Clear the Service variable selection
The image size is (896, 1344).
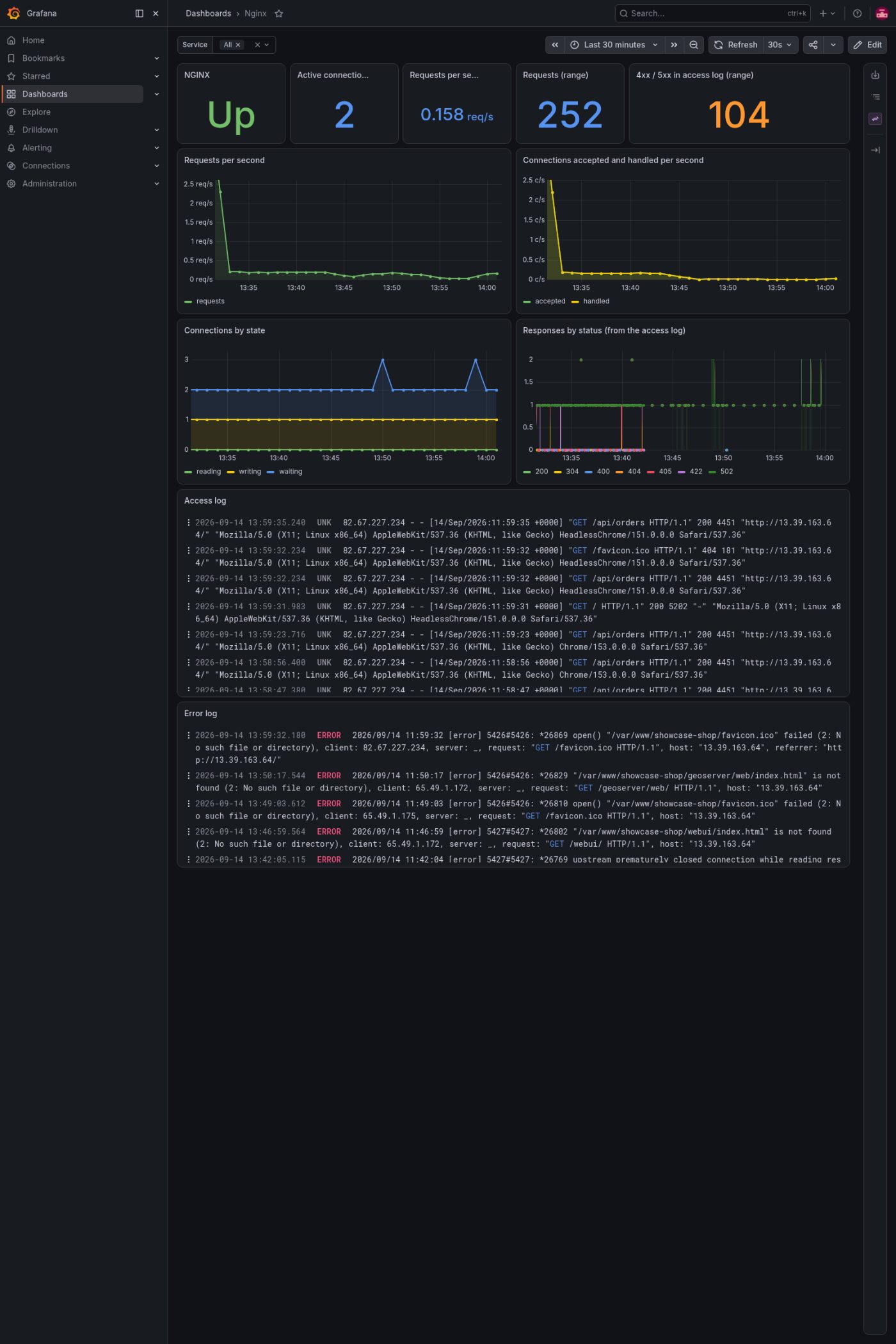pyautogui.click(x=257, y=45)
